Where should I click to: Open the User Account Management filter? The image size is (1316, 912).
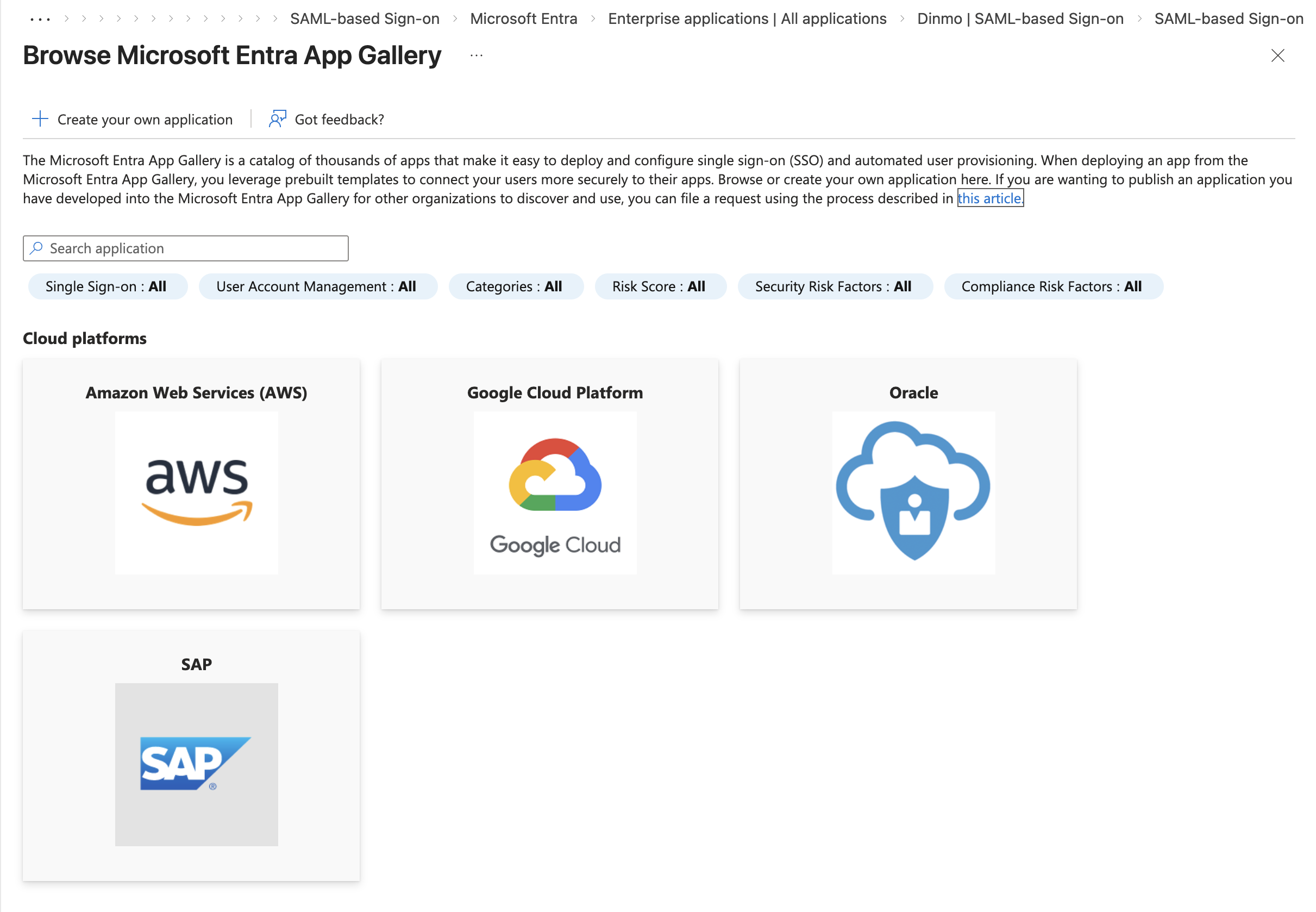(x=317, y=286)
